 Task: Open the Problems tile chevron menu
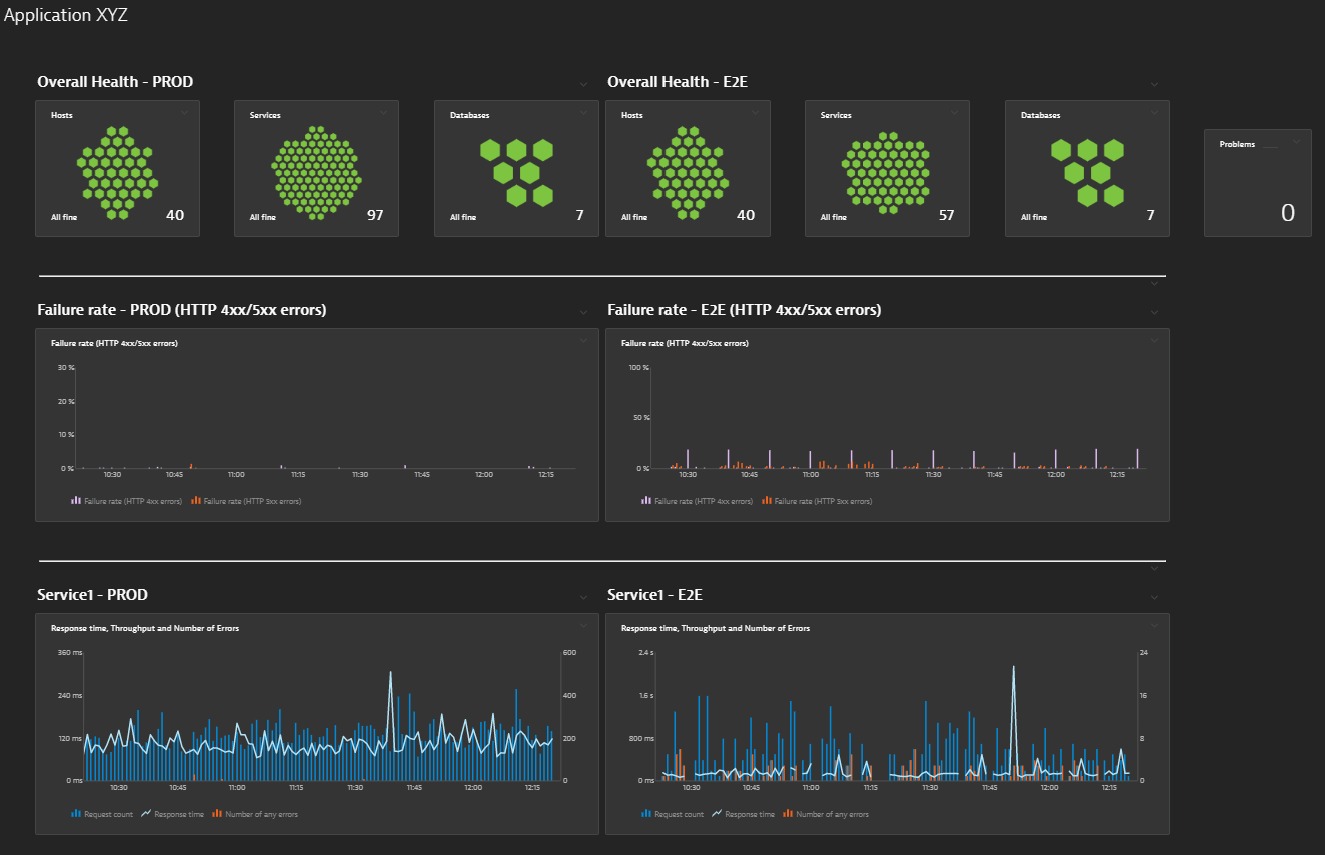point(1297,142)
